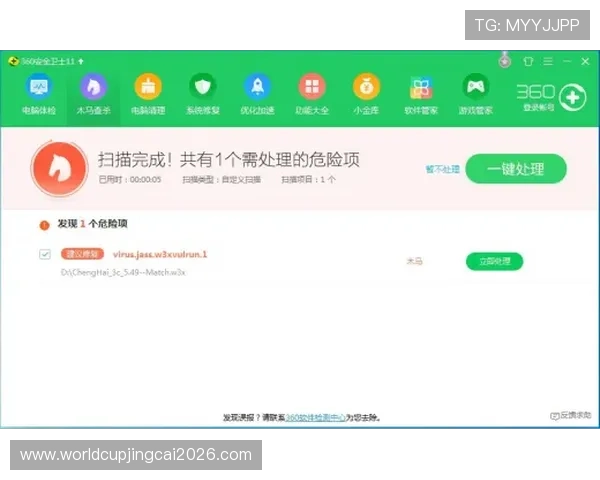Open the 360软件检测中心 link
600x480 pixels.
pos(316,418)
